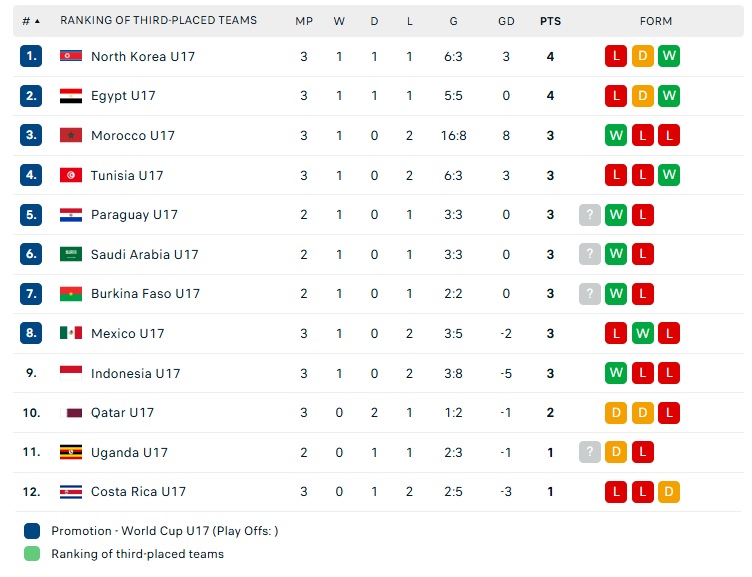Open the Indonesia U17 team link

(x=135, y=373)
